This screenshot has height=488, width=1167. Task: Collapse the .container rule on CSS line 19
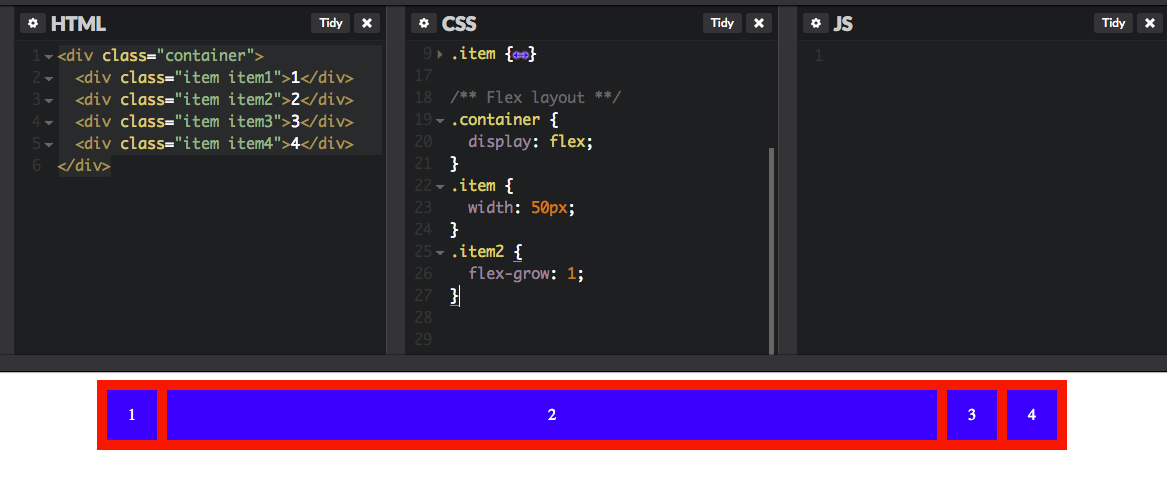pos(440,121)
